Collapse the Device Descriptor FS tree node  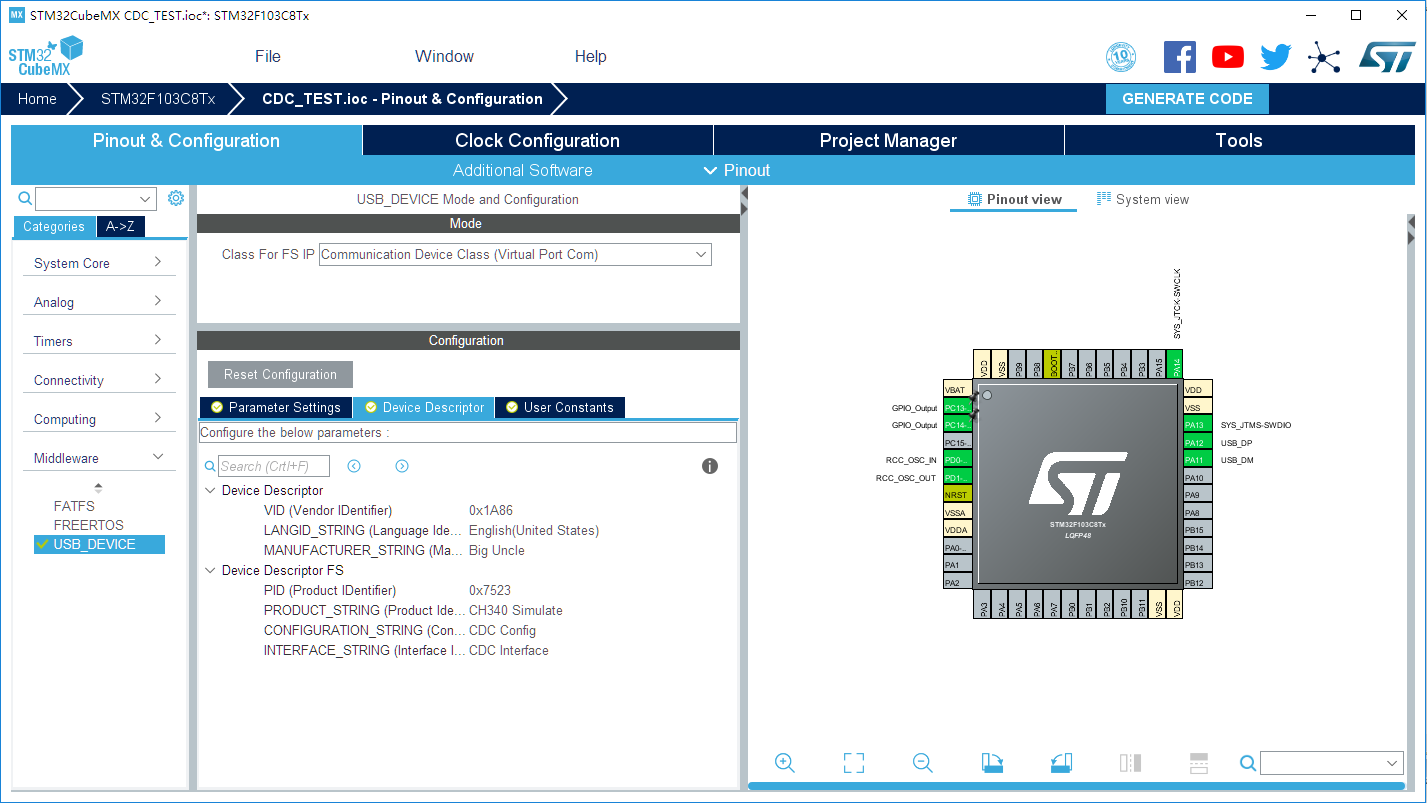pyautogui.click(x=209, y=570)
